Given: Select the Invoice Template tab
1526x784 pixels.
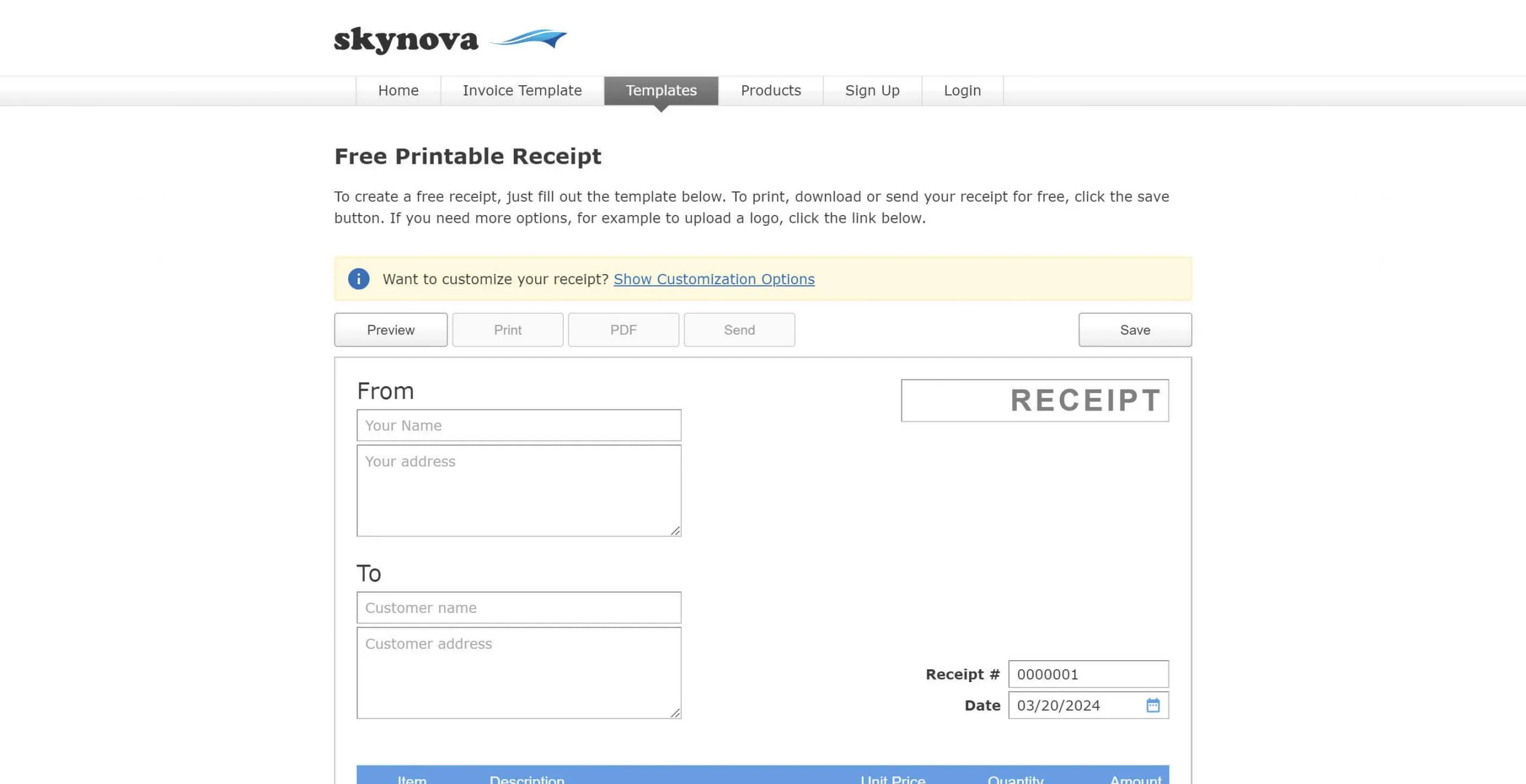Looking at the screenshot, I should pos(522,90).
